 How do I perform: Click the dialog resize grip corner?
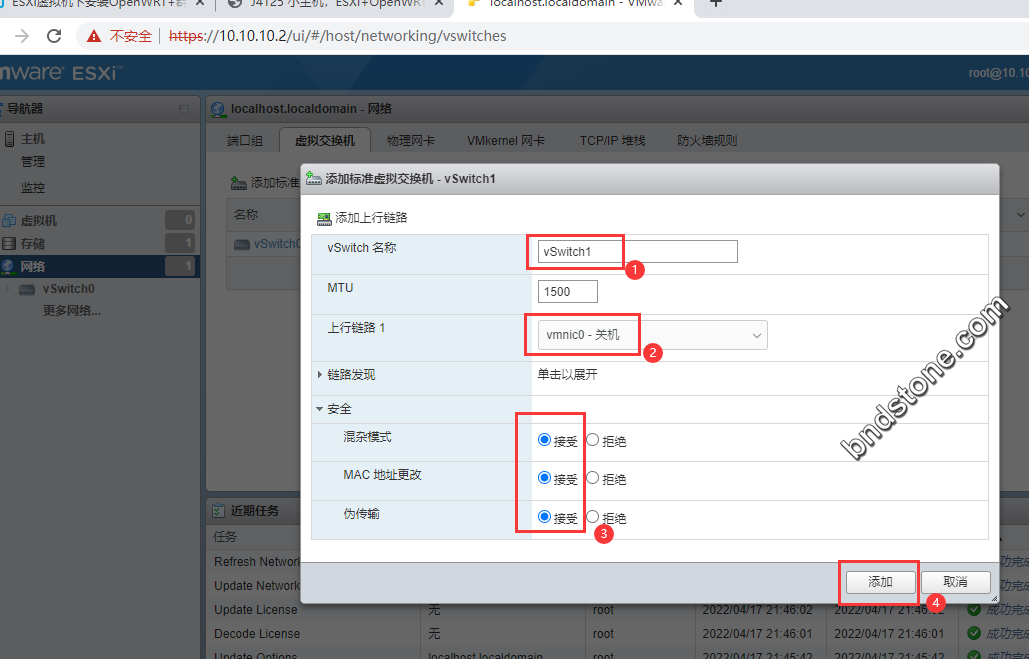(x=994, y=597)
